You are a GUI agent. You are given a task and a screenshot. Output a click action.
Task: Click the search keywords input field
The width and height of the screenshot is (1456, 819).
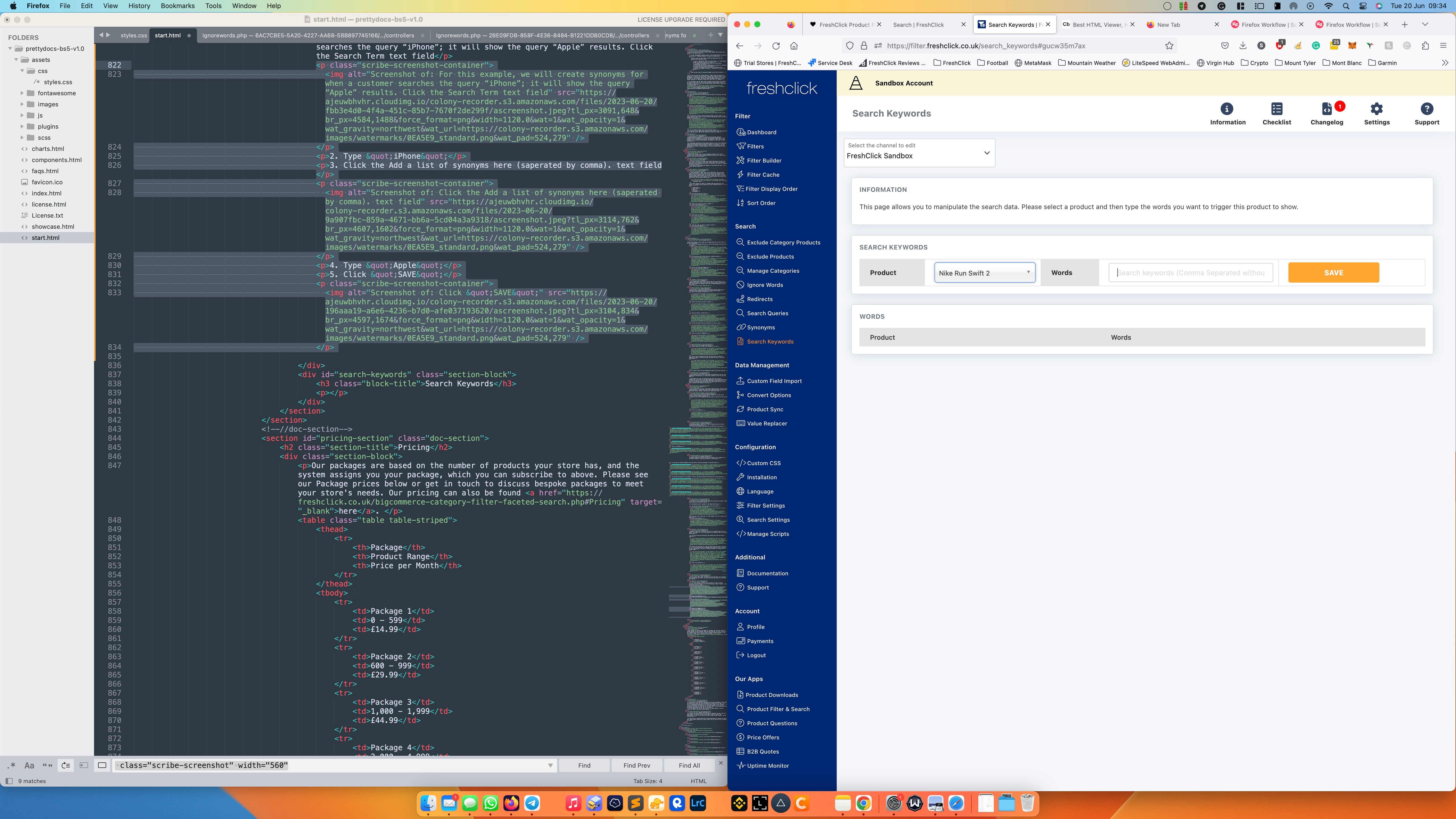pyautogui.click(x=1190, y=272)
